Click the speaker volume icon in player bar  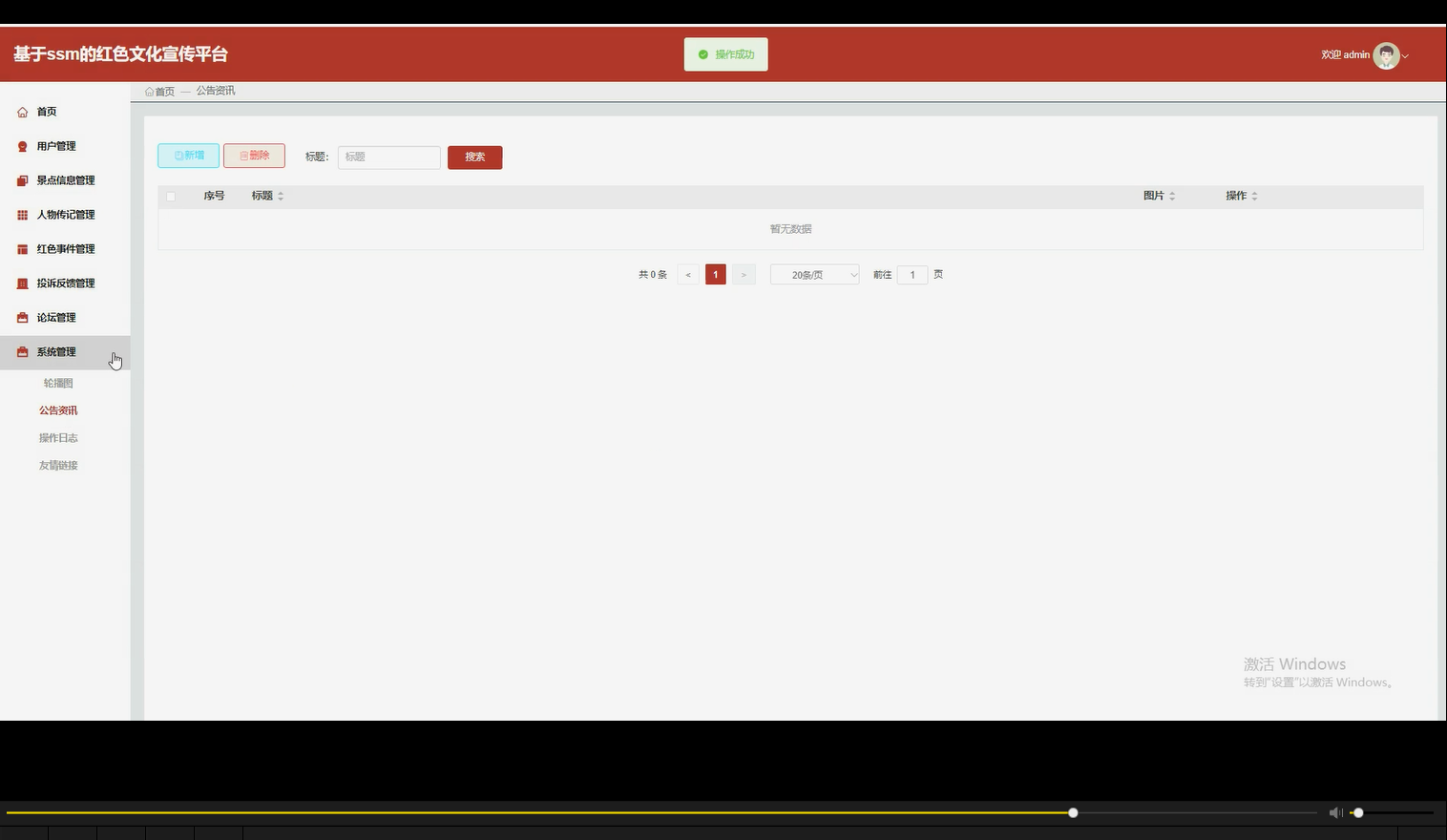pyautogui.click(x=1335, y=812)
